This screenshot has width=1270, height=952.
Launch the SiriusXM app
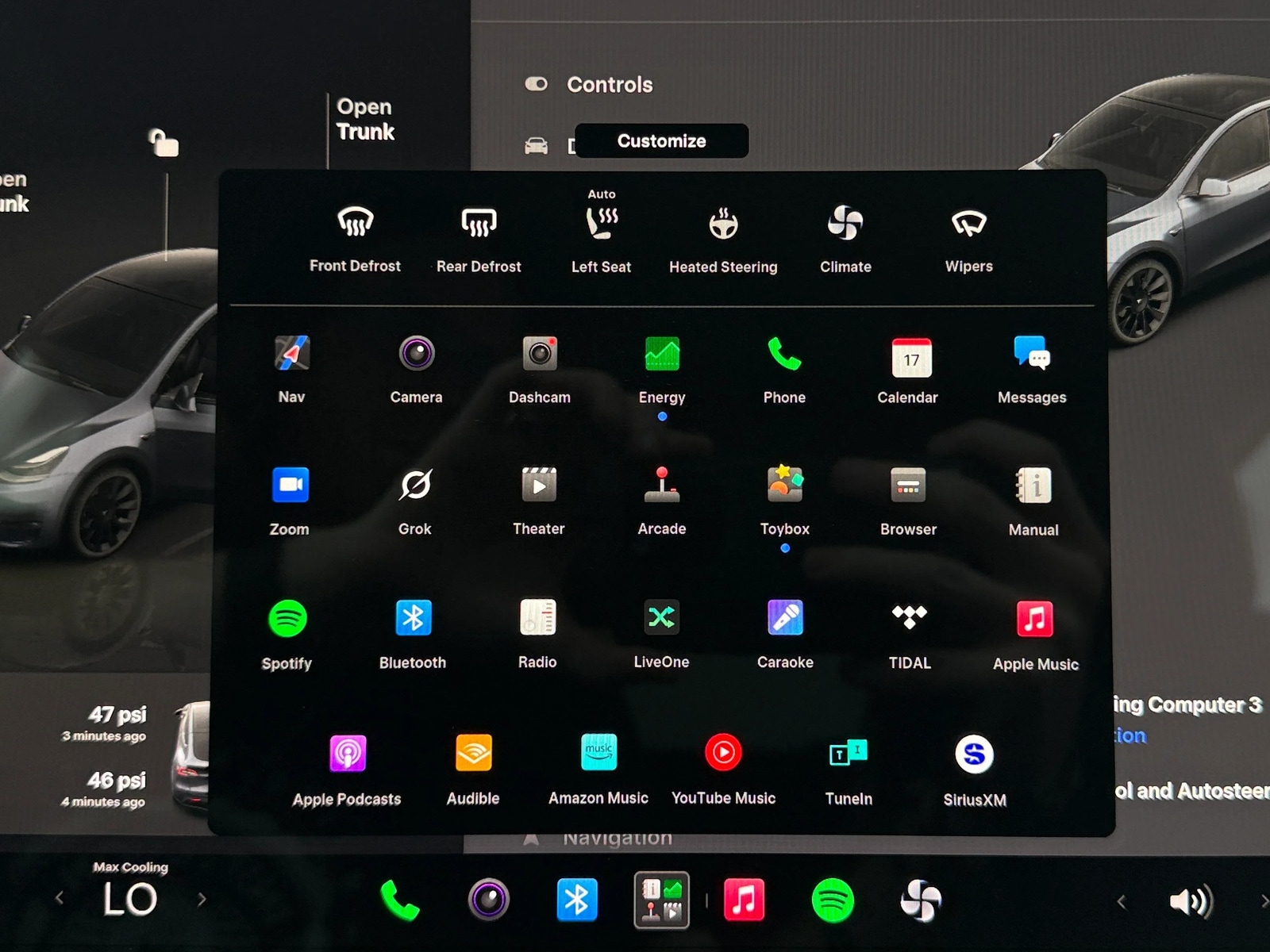(x=975, y=771)
